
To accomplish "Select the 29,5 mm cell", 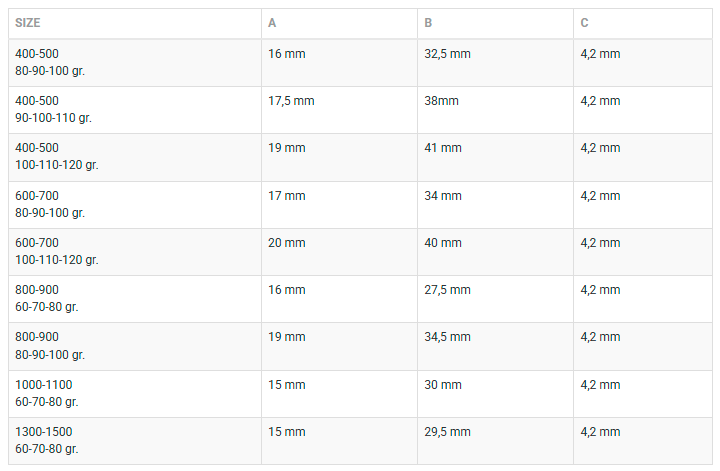I will pyautogui.click(x=447, y=432).
